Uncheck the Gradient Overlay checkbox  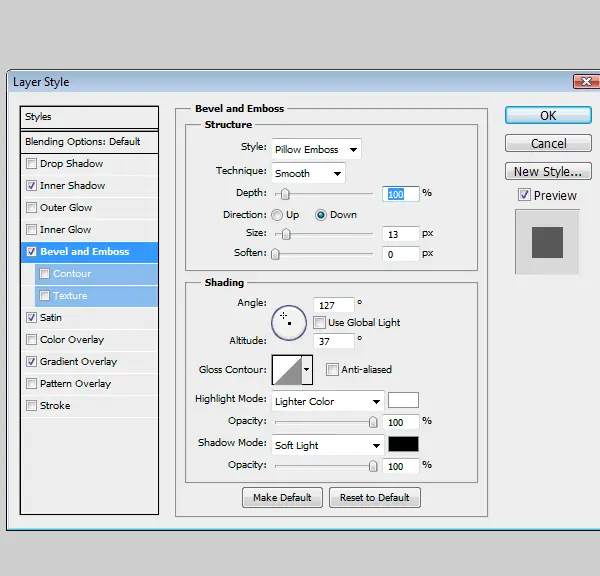coord(31,362)
